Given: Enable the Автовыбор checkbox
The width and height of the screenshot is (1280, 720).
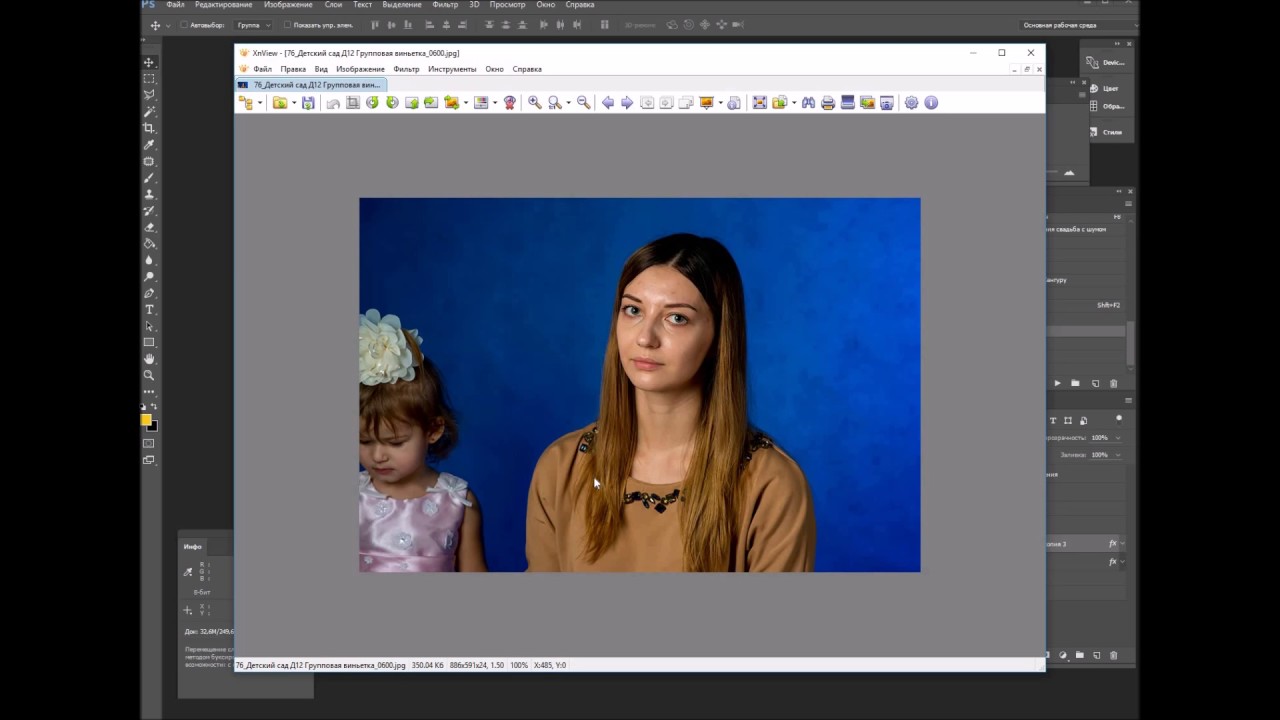Looking at the screenshot, I should pyautogui.click(x=184, y=25).
